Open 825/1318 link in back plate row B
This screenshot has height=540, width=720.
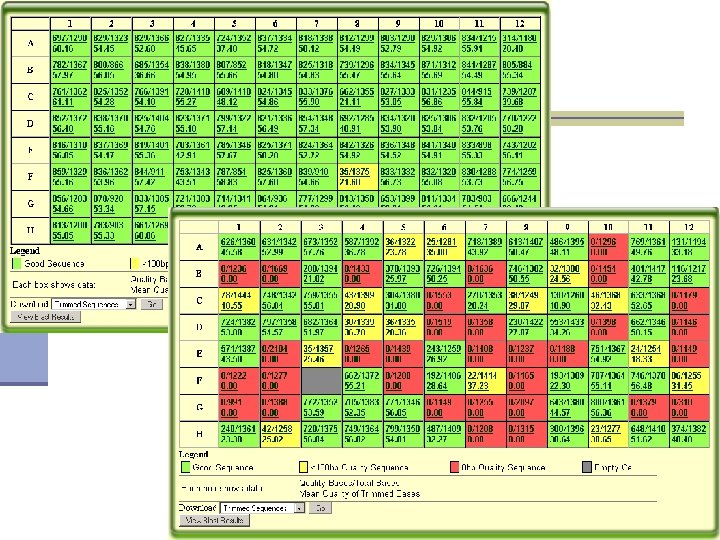point(316,65)
